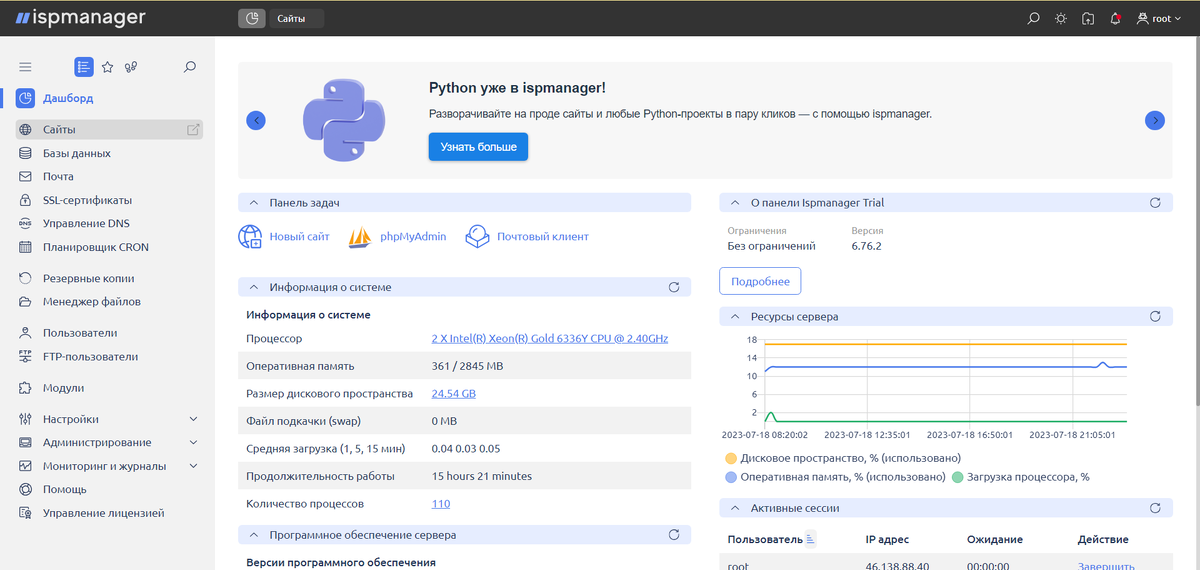Collapse the Информация о системе section
Image resolution: width=1200 pixels, height=570 pixels.
point(254,287)
